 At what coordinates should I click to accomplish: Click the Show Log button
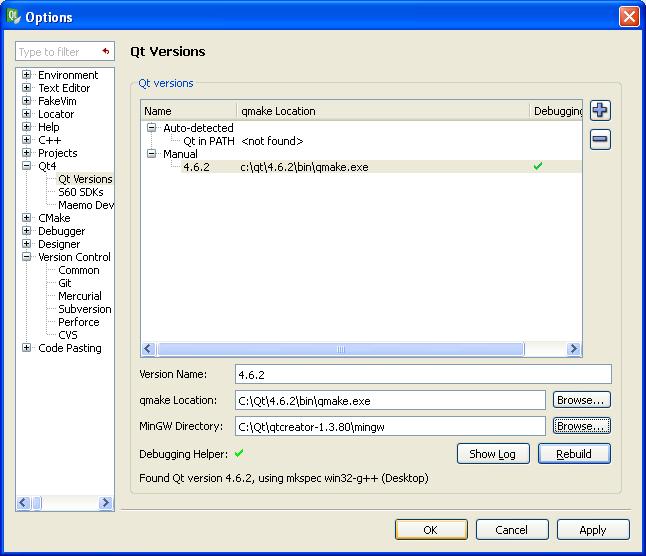click(493, 454)
